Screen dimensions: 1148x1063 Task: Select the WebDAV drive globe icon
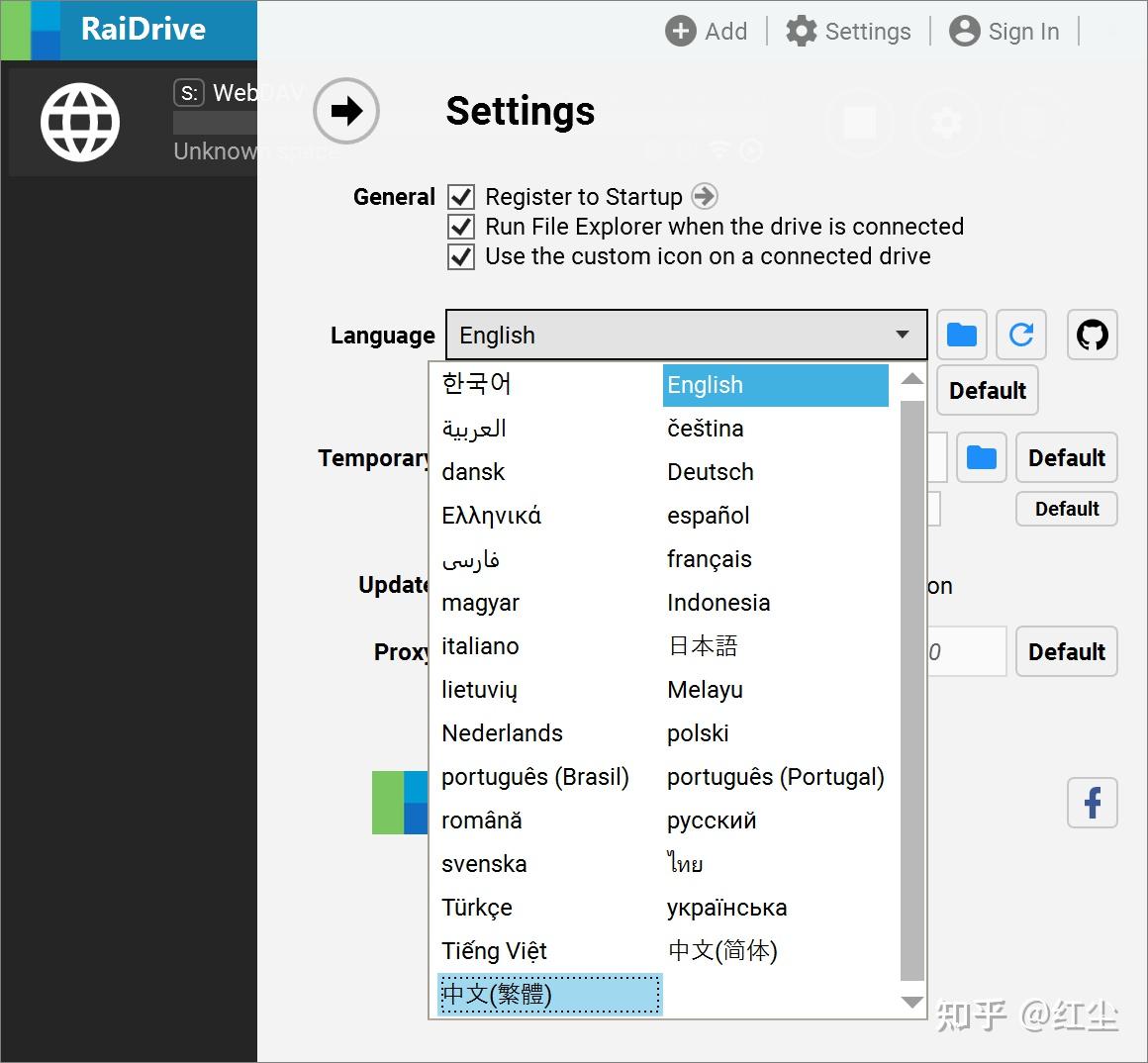(80, 122)
